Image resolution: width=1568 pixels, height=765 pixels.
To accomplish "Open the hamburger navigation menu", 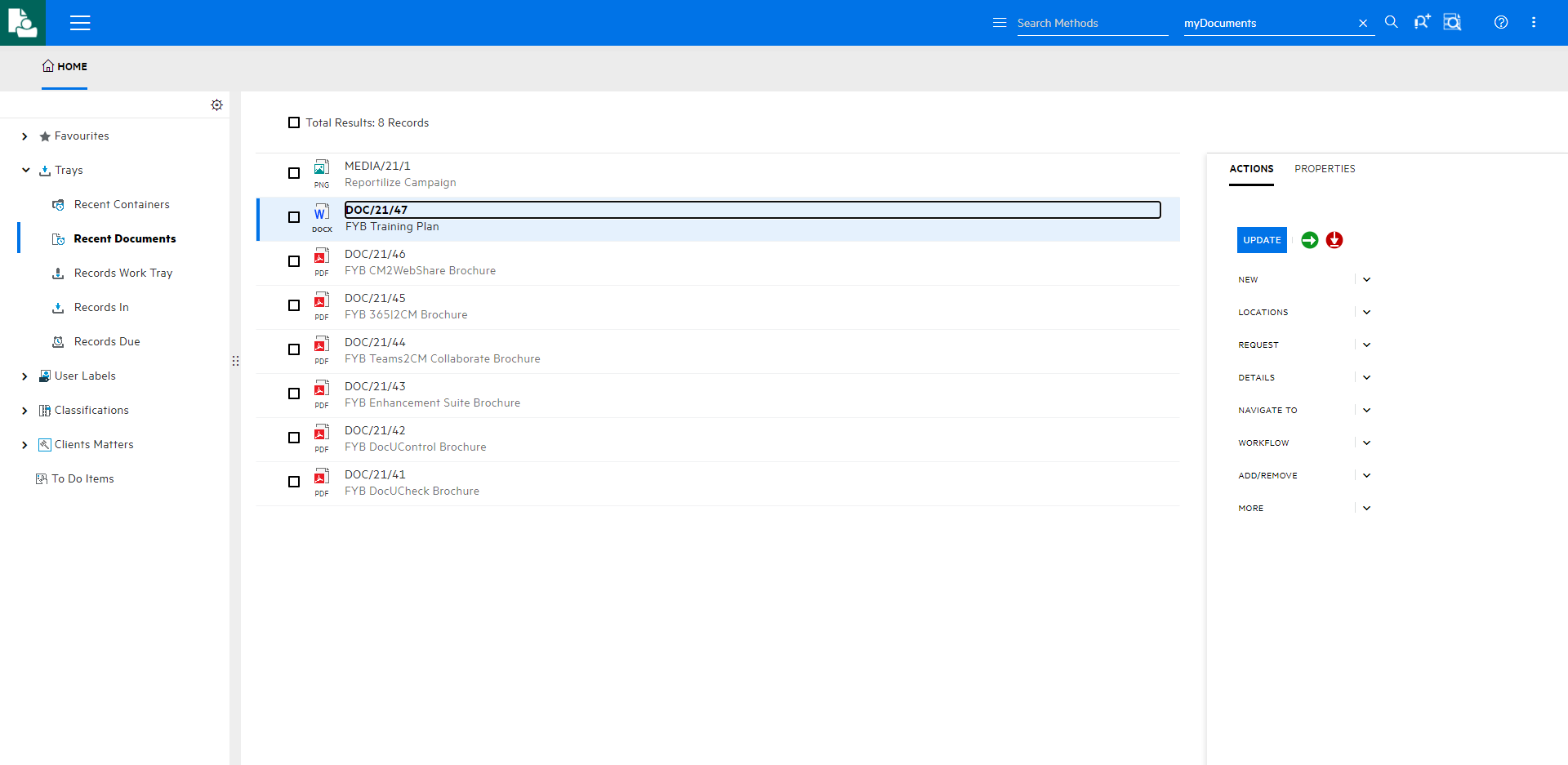I will click(x=80, y=23).
